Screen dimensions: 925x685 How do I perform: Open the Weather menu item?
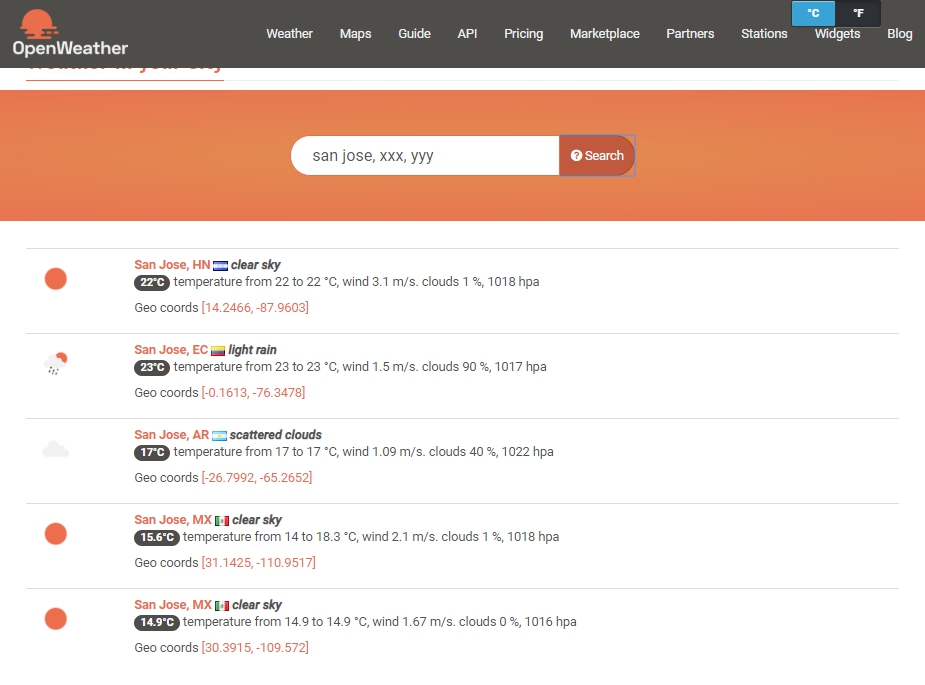(x=289, y=34)
